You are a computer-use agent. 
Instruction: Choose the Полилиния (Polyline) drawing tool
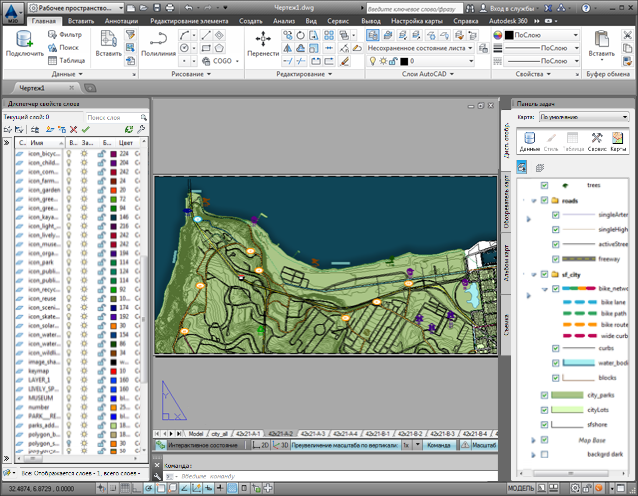click(158, 42)
